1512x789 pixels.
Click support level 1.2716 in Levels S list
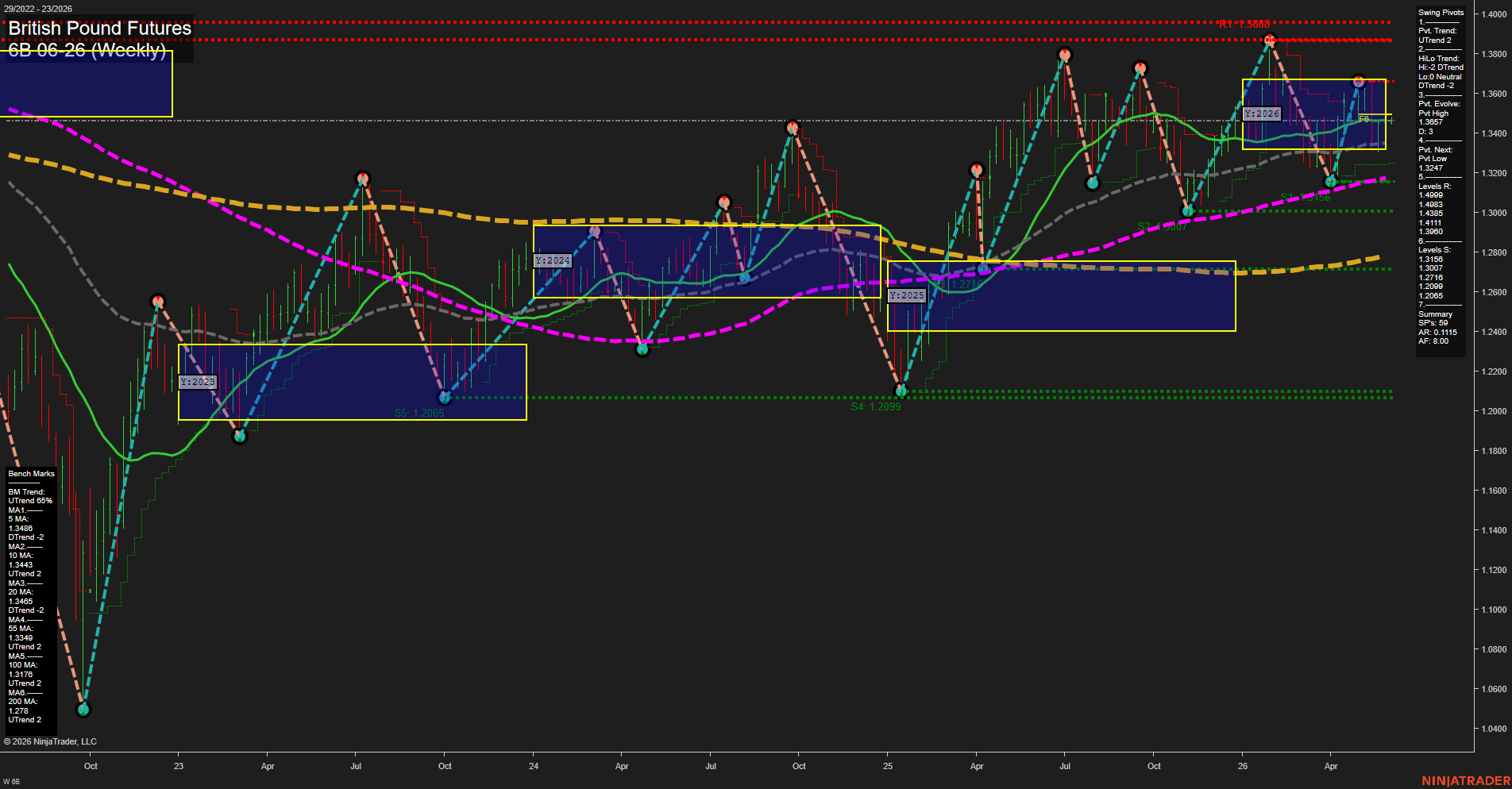point(1431,278)
